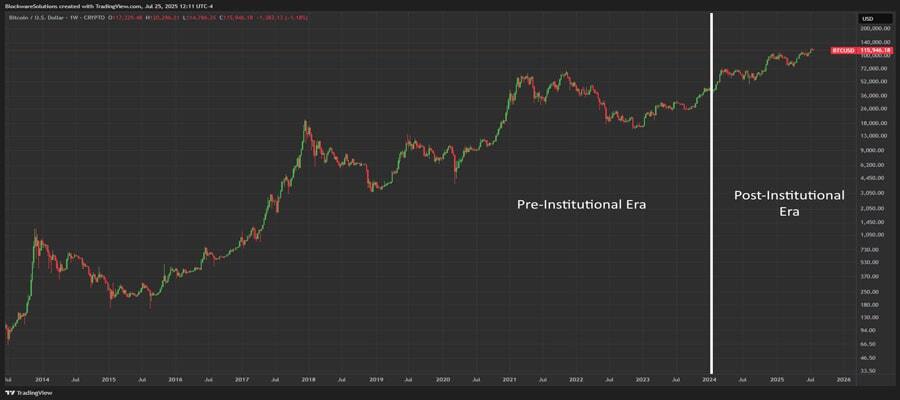Click the Jul label between 2014 and 2015

[x=75, y=379]
